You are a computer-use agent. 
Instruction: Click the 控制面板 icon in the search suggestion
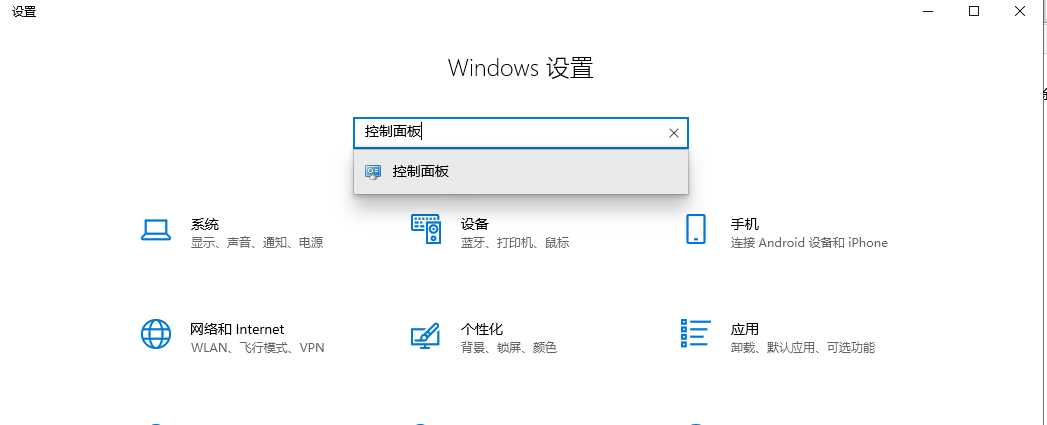373,172
